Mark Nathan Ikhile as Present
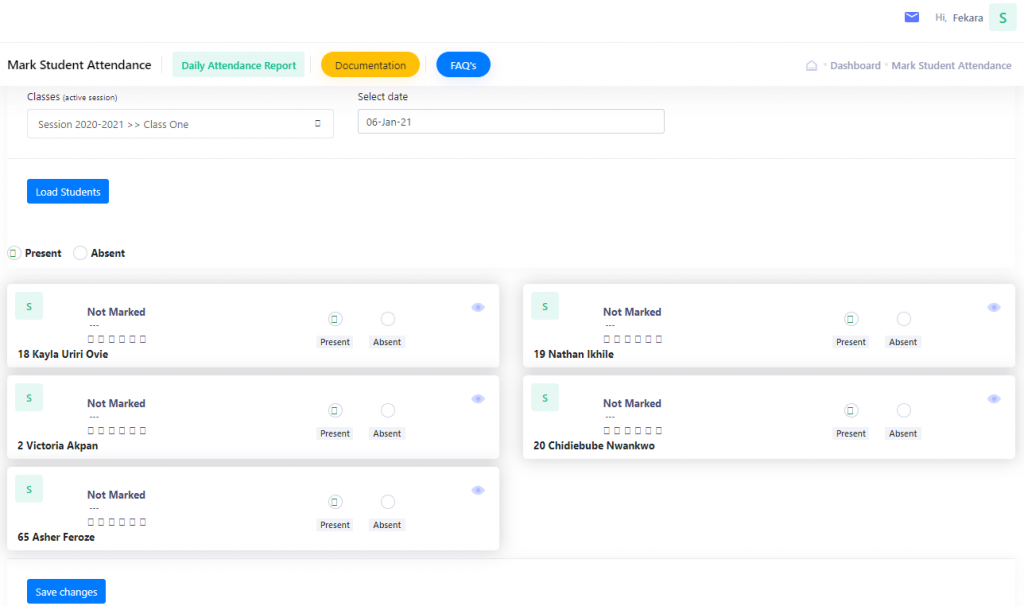This screenshot has height=606, width=1024. click(x=851, y=319)
